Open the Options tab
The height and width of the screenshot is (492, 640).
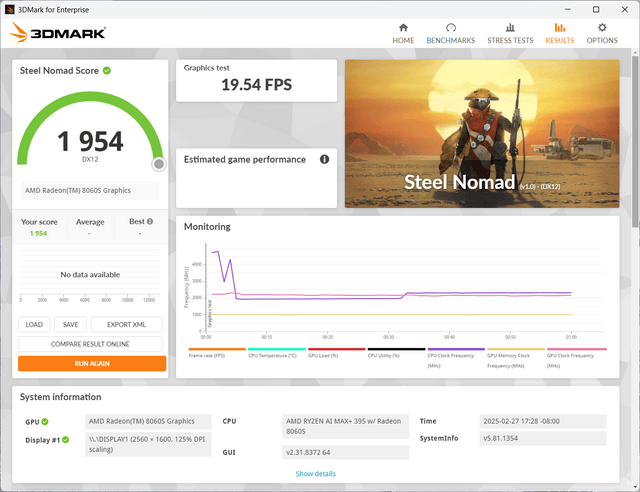pyautogui.click(x=602, y=33)
